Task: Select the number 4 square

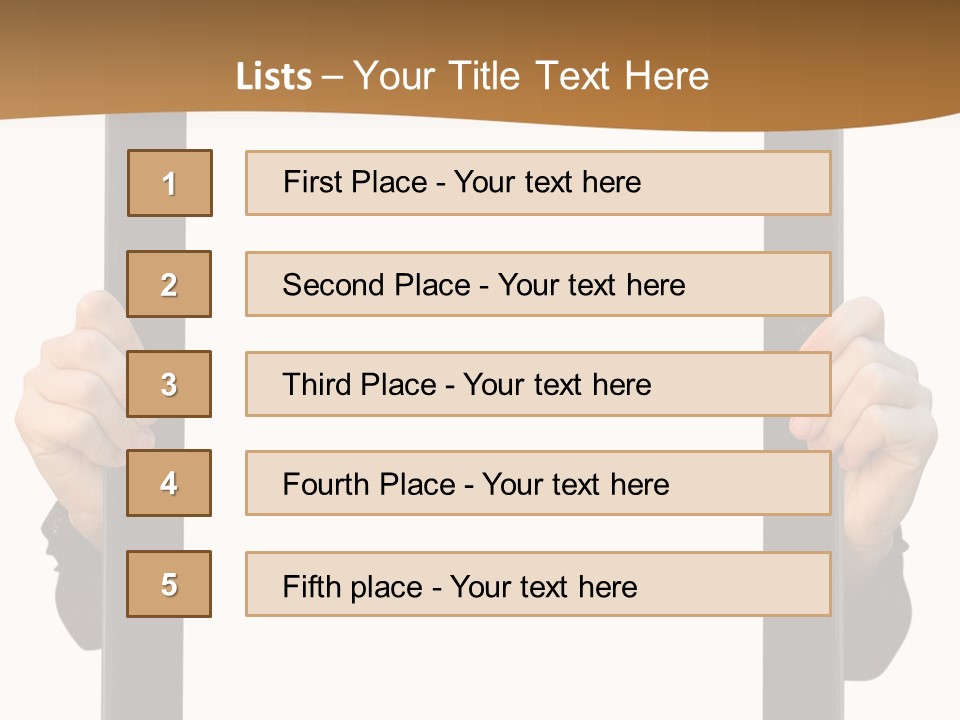Action: click(169, 483)
